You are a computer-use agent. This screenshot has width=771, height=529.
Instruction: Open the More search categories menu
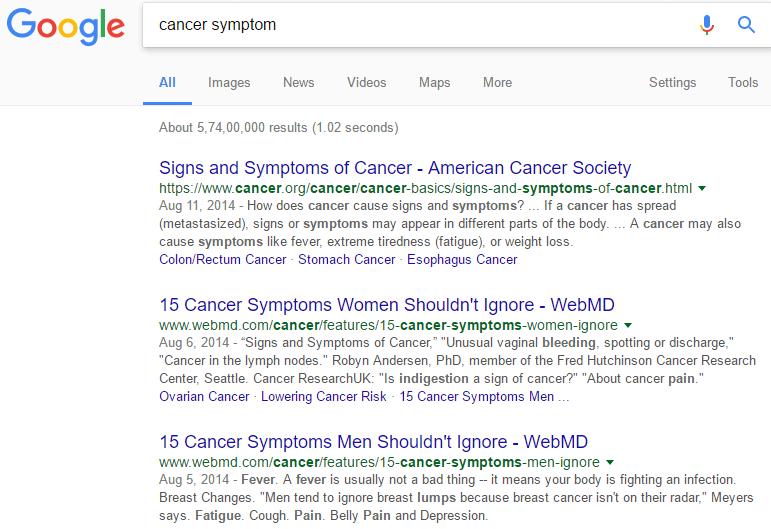pos(497,83)
